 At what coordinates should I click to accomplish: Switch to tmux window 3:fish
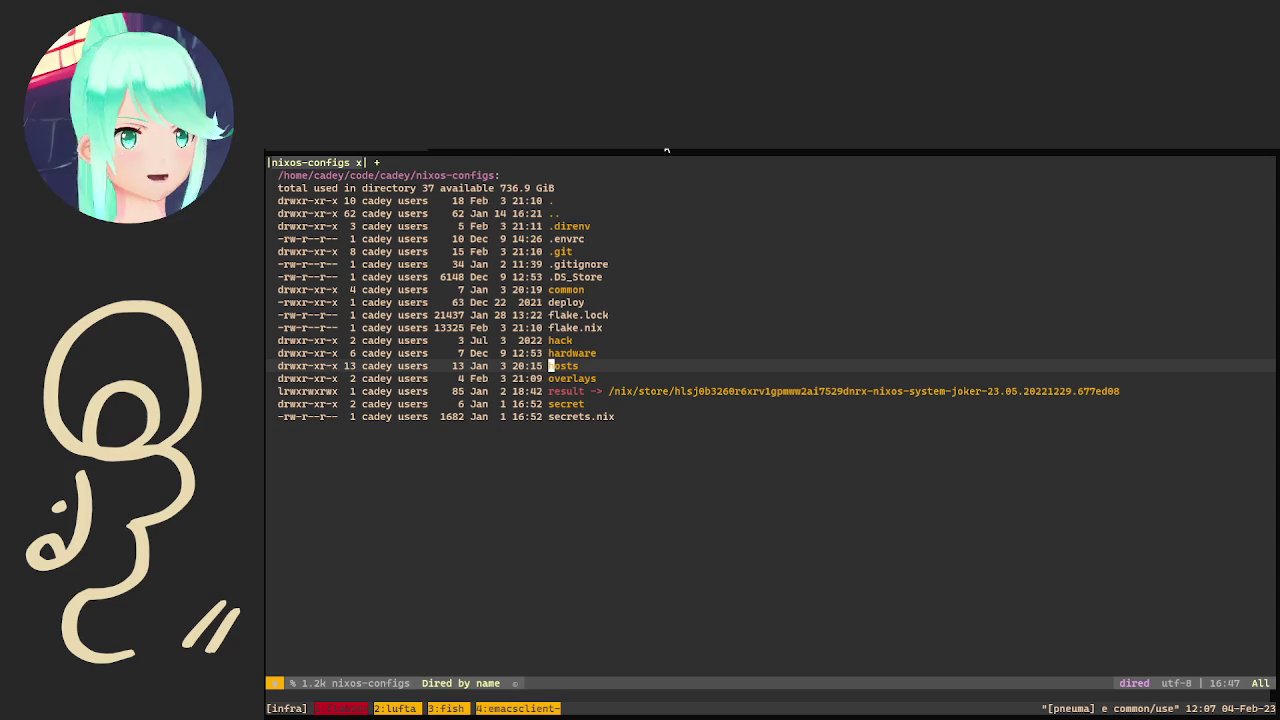[446, 708]
